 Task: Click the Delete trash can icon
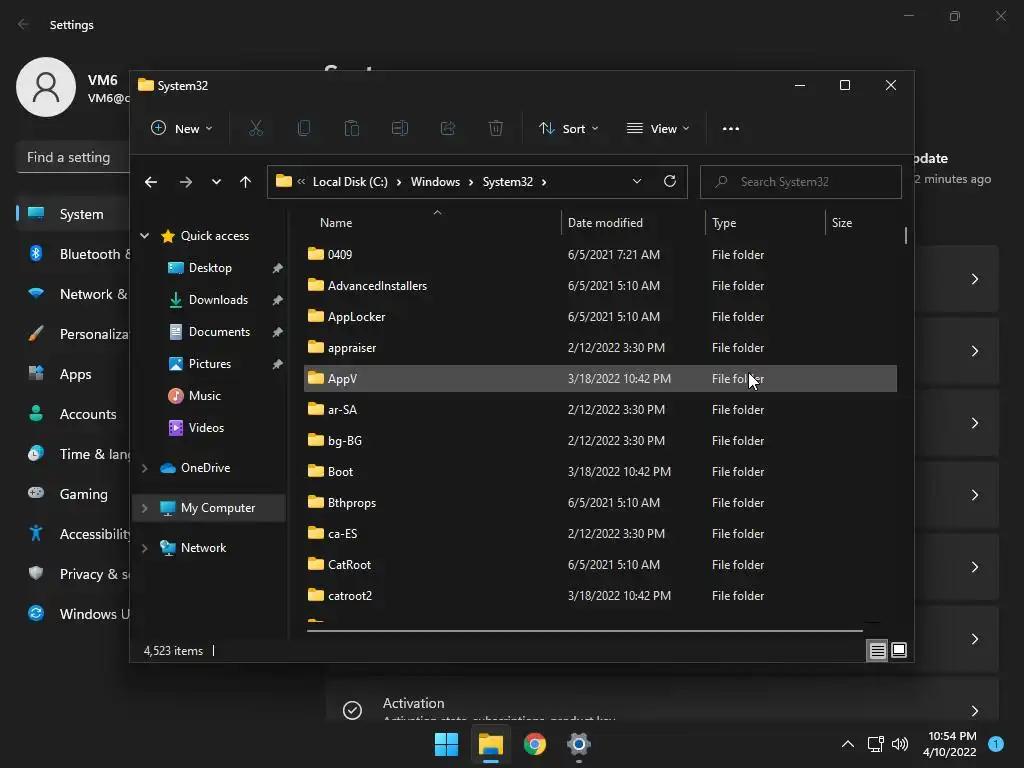tap(496, 129)
